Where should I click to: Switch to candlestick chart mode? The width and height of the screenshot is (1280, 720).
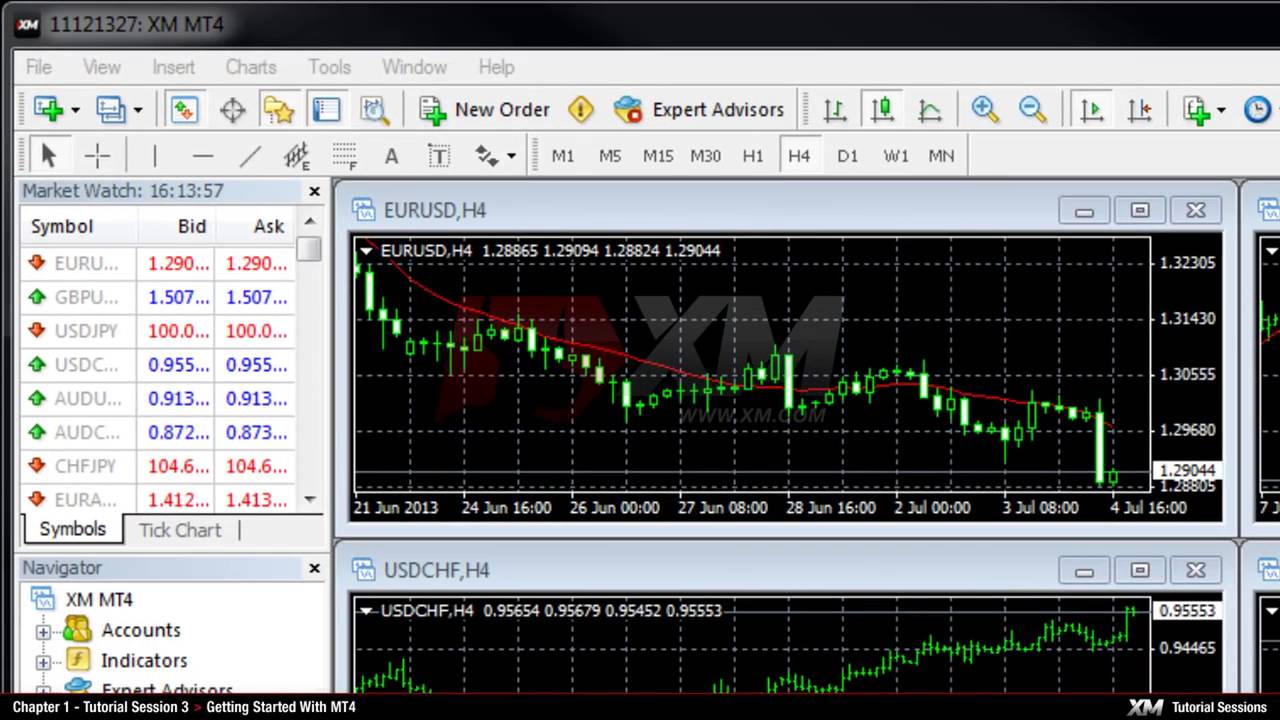(x=881, y=109)
